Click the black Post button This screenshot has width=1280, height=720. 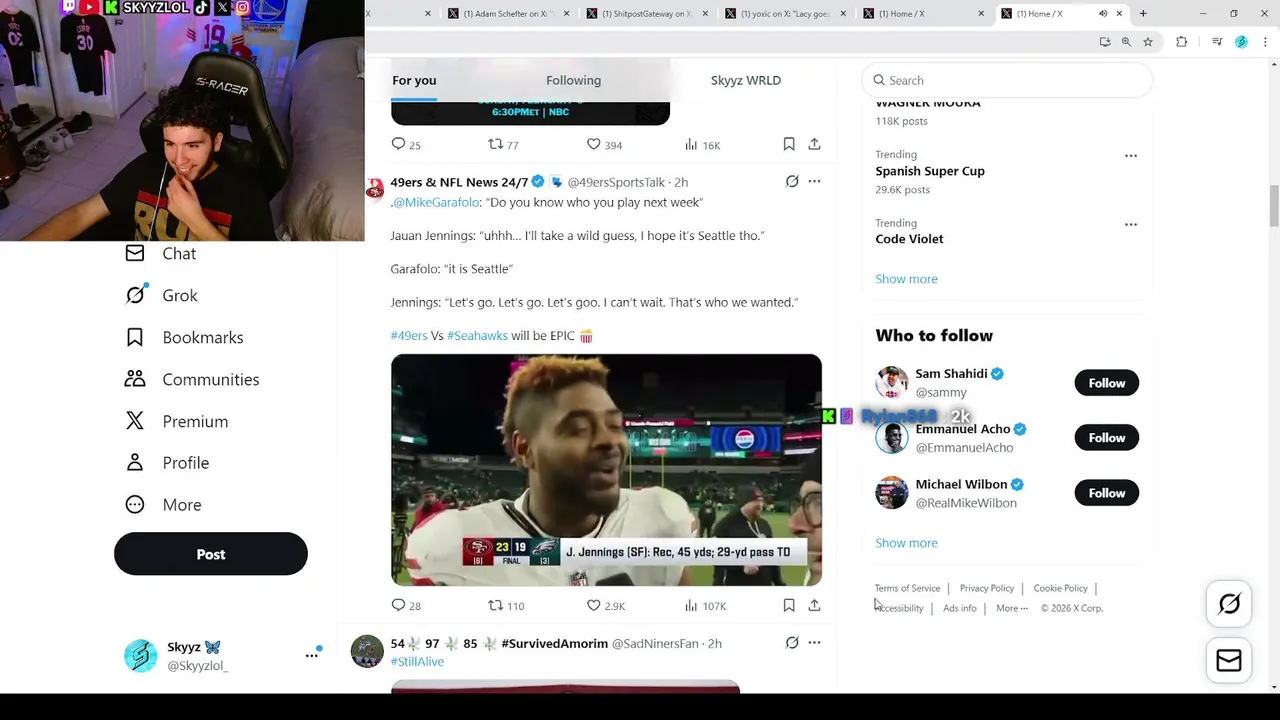(210, 554)
